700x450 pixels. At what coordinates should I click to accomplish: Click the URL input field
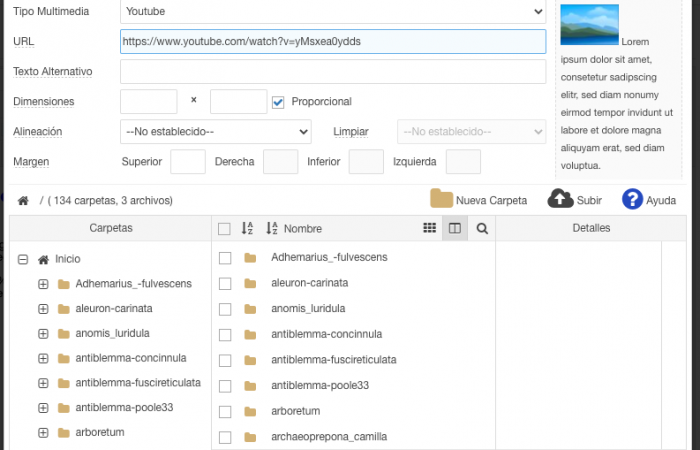pos(332,41)
